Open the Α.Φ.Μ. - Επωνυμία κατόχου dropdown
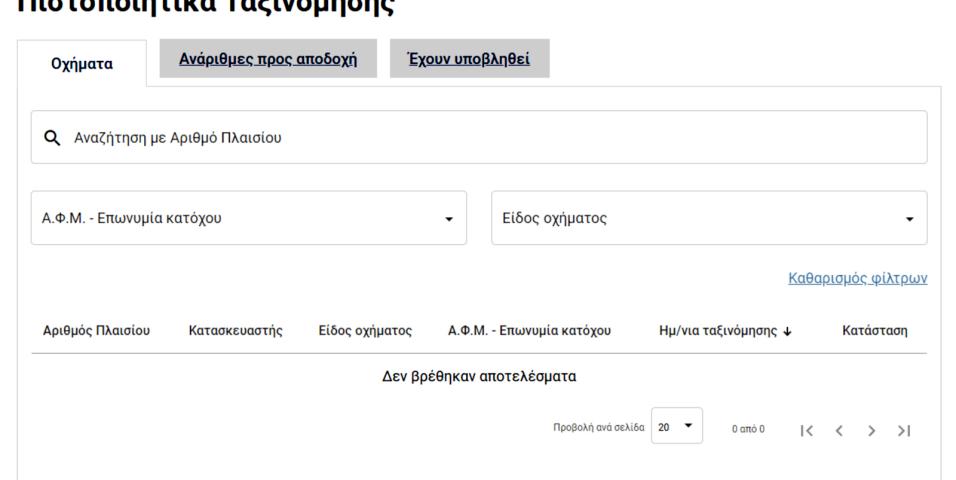The image size is (956, 480). tap(249, 218)
